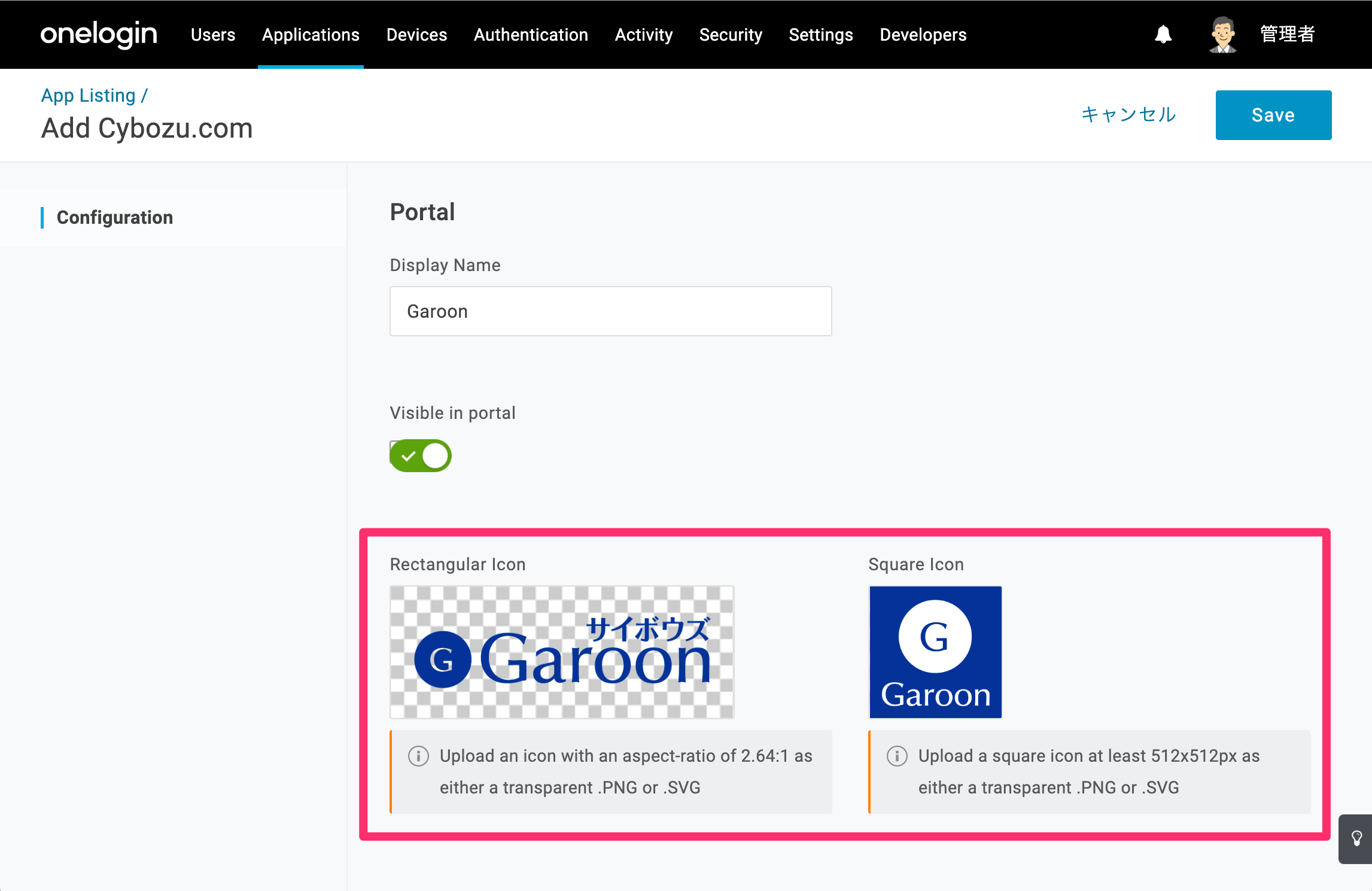Click the Rectangular Icon info symbol
The height and width of the screenshot is (891, 1372).
(x=418, y=756)
